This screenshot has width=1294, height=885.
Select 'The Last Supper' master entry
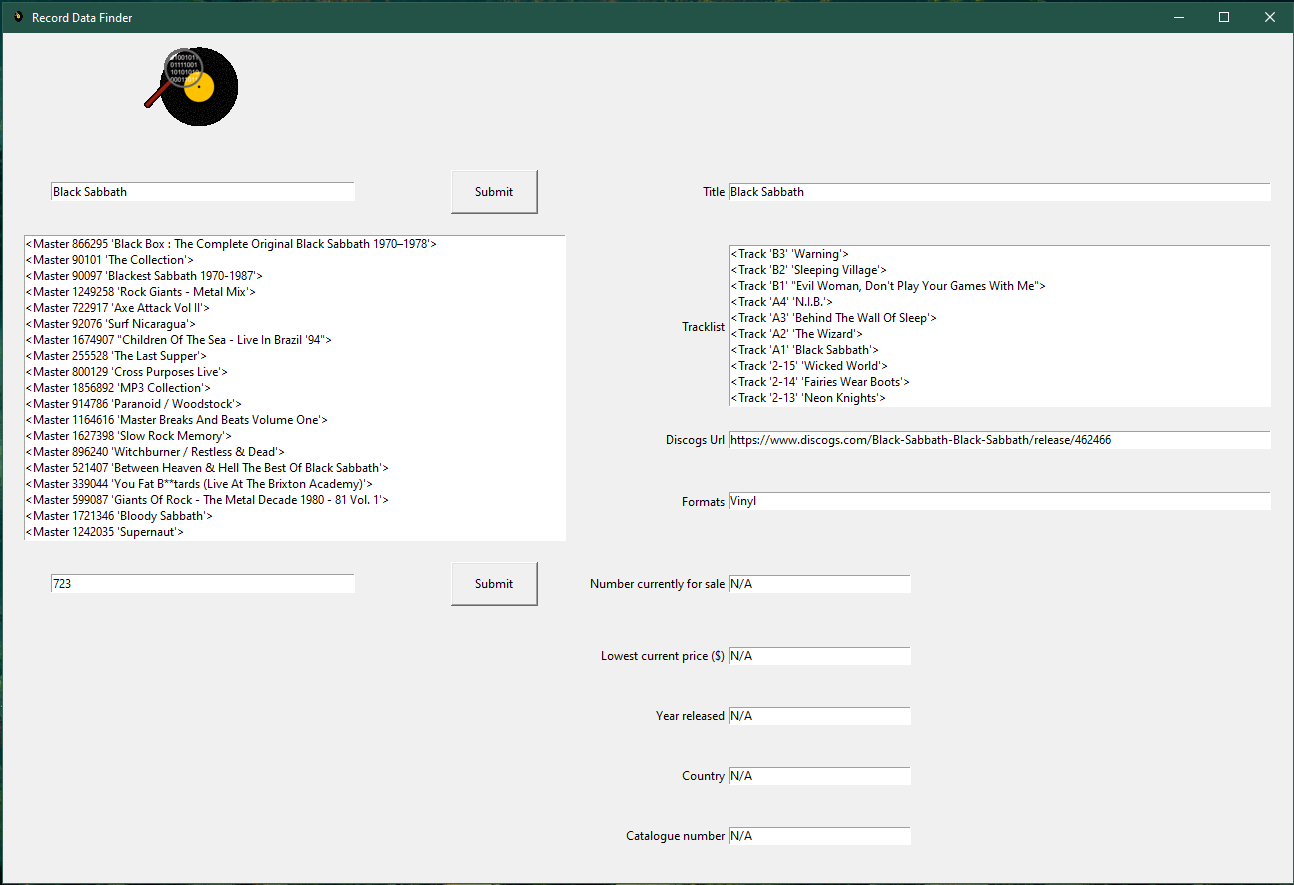click(114, 355)
